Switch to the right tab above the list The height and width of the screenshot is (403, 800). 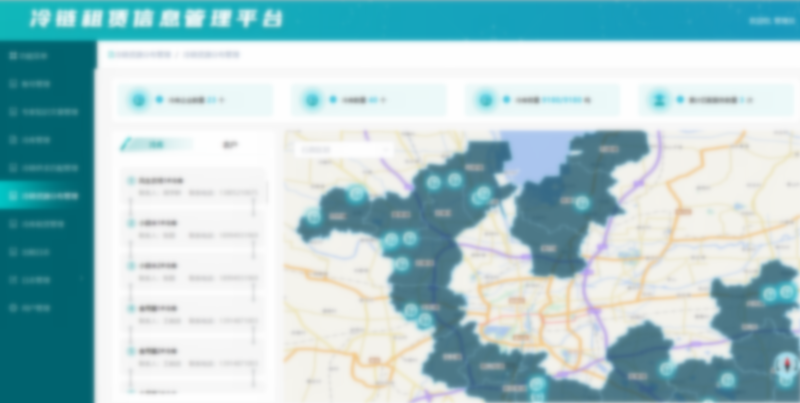(x=230, y=145)
